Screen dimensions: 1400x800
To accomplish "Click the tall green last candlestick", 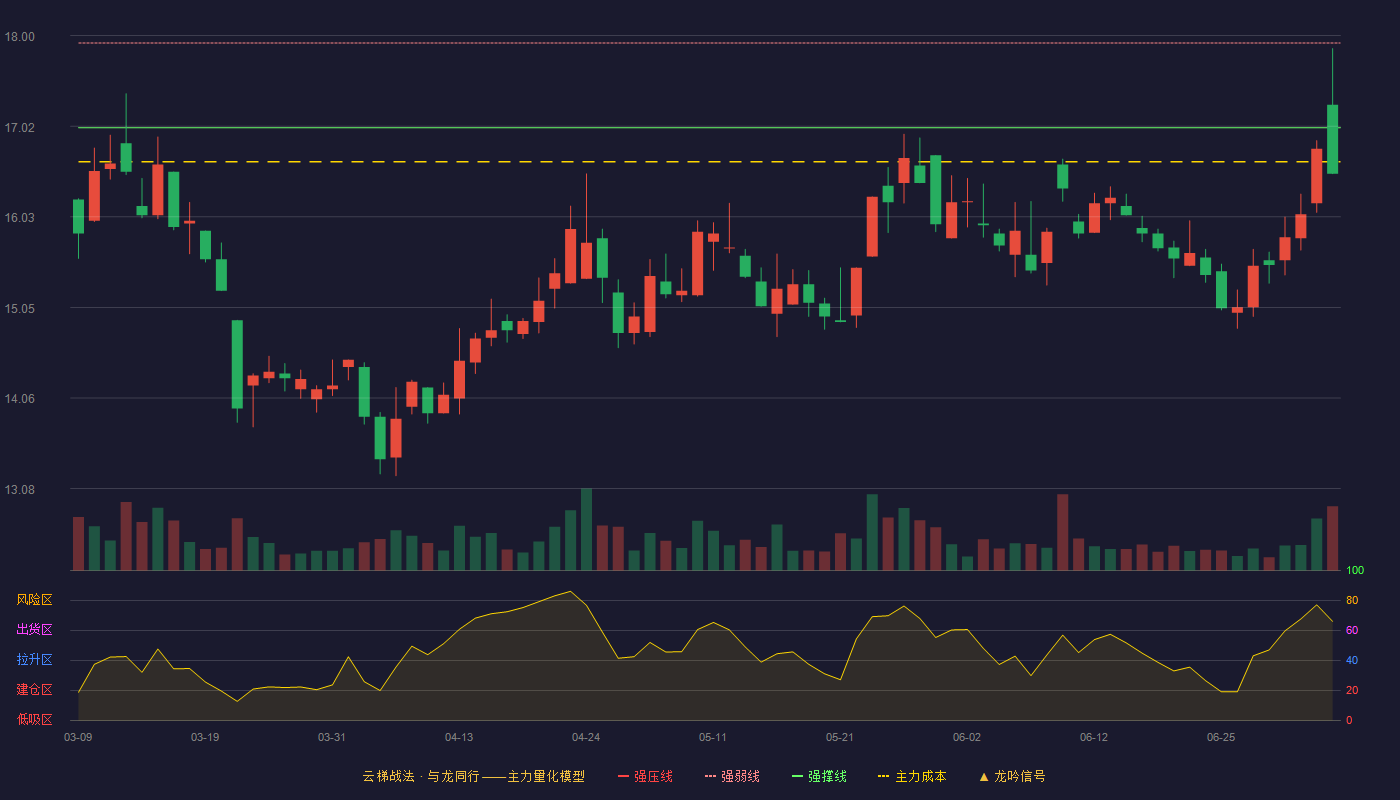I will [1332, 139].
